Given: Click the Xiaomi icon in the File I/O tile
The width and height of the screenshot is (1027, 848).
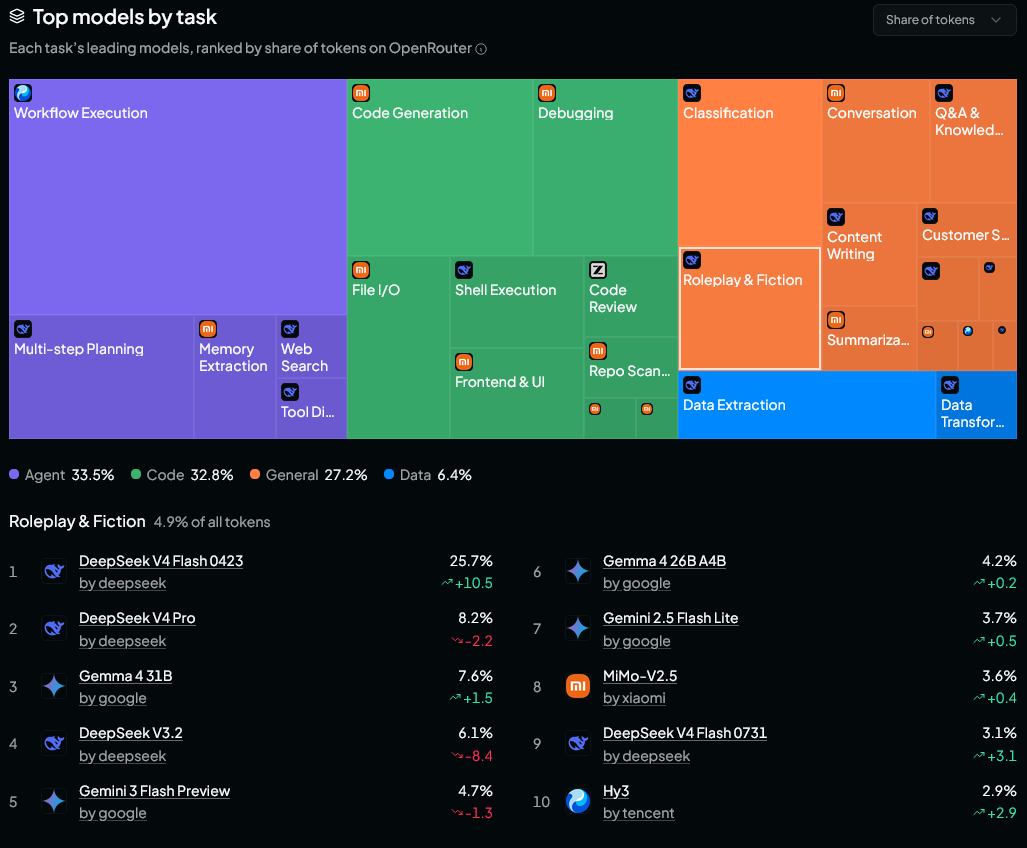Looking at the screenshot, I should 361,270.
